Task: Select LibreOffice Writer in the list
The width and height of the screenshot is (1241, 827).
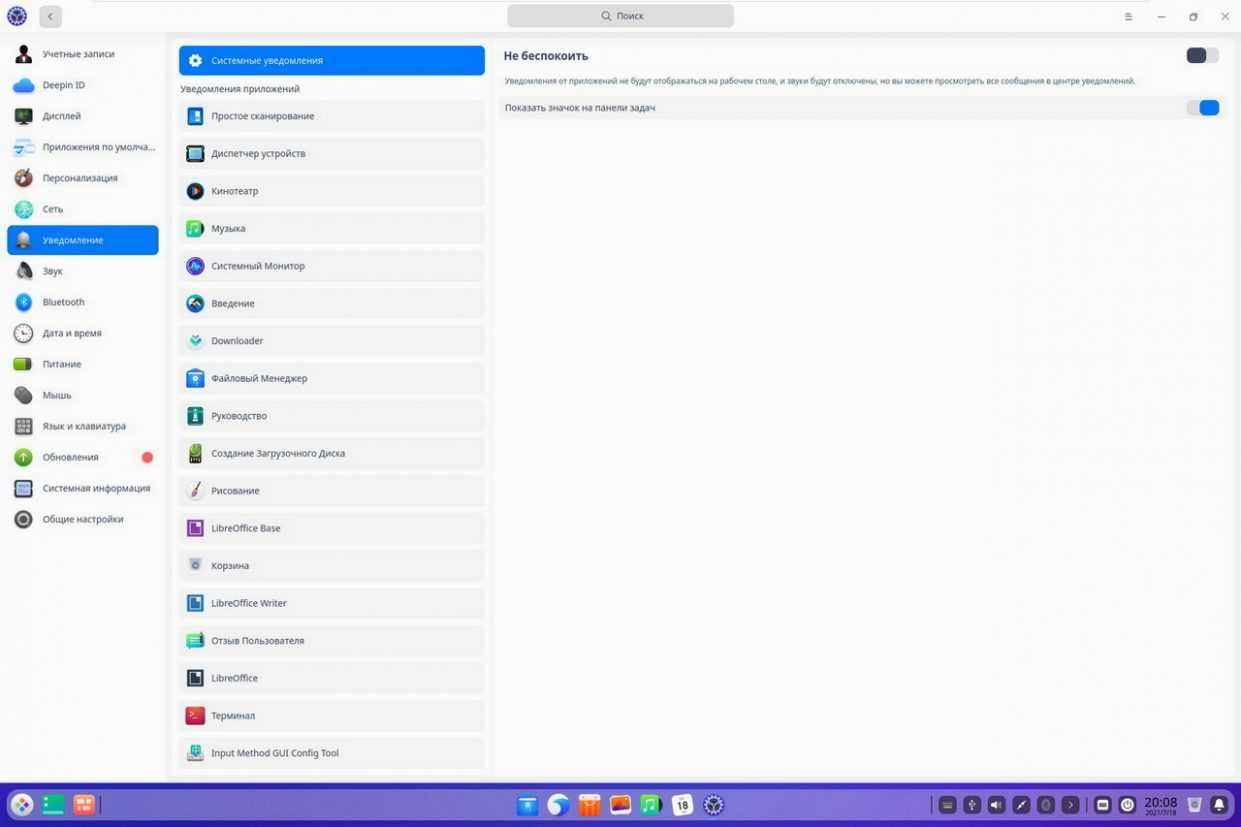Action: (x=332, y=603)
